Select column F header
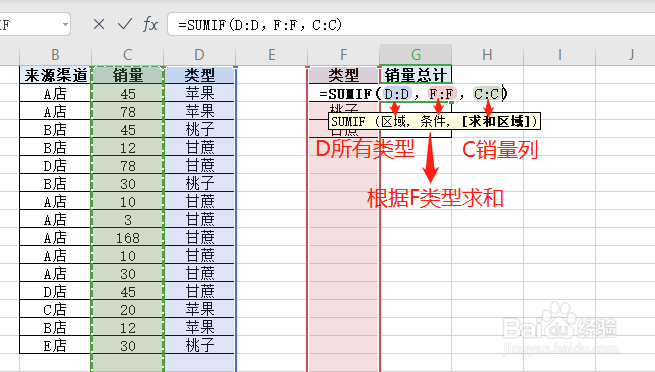 click(343, 55)
